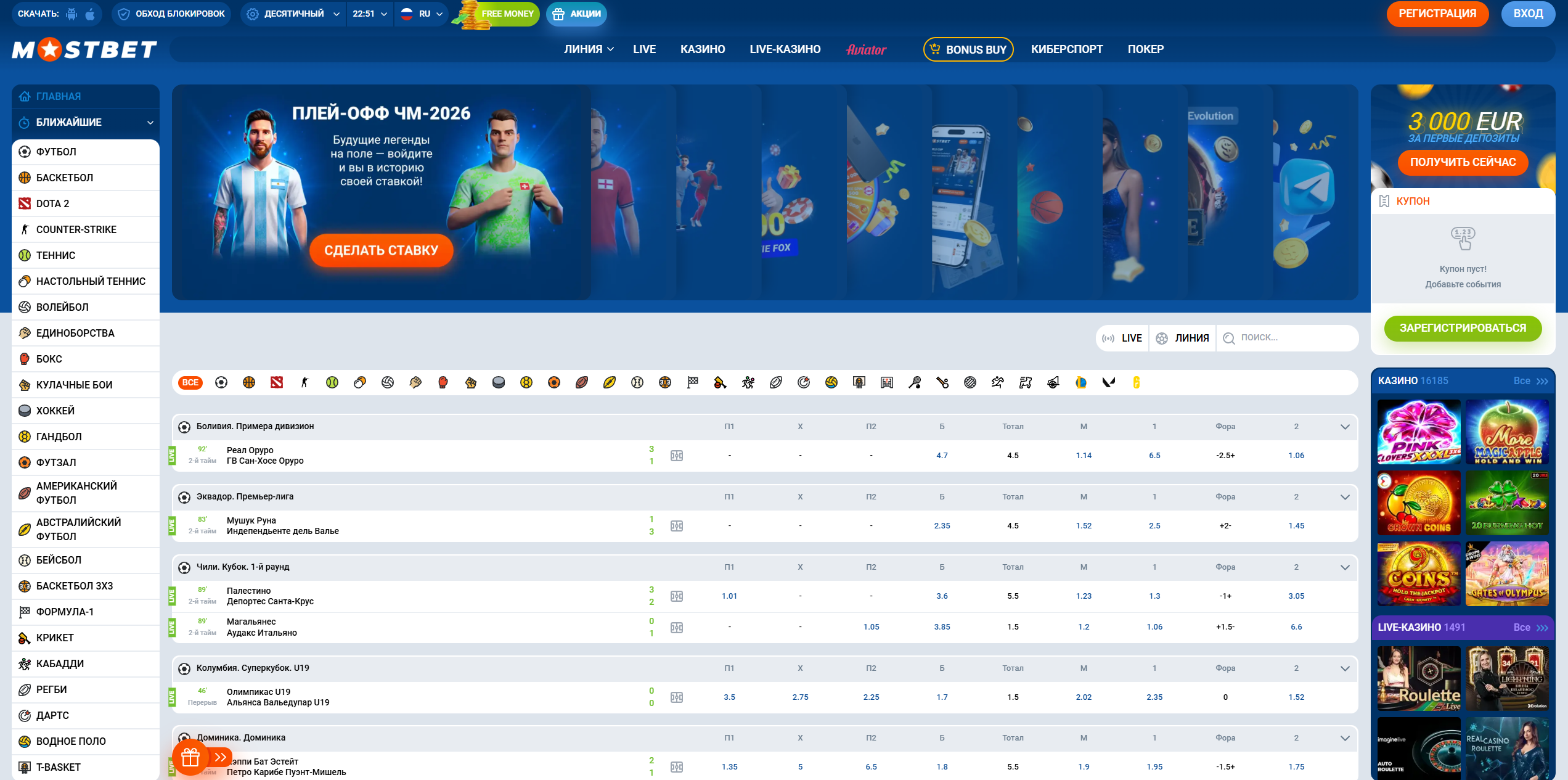Open match stats for Реал Оруро game
This screenshot has width=1568, height=780.
coord(677,456)
